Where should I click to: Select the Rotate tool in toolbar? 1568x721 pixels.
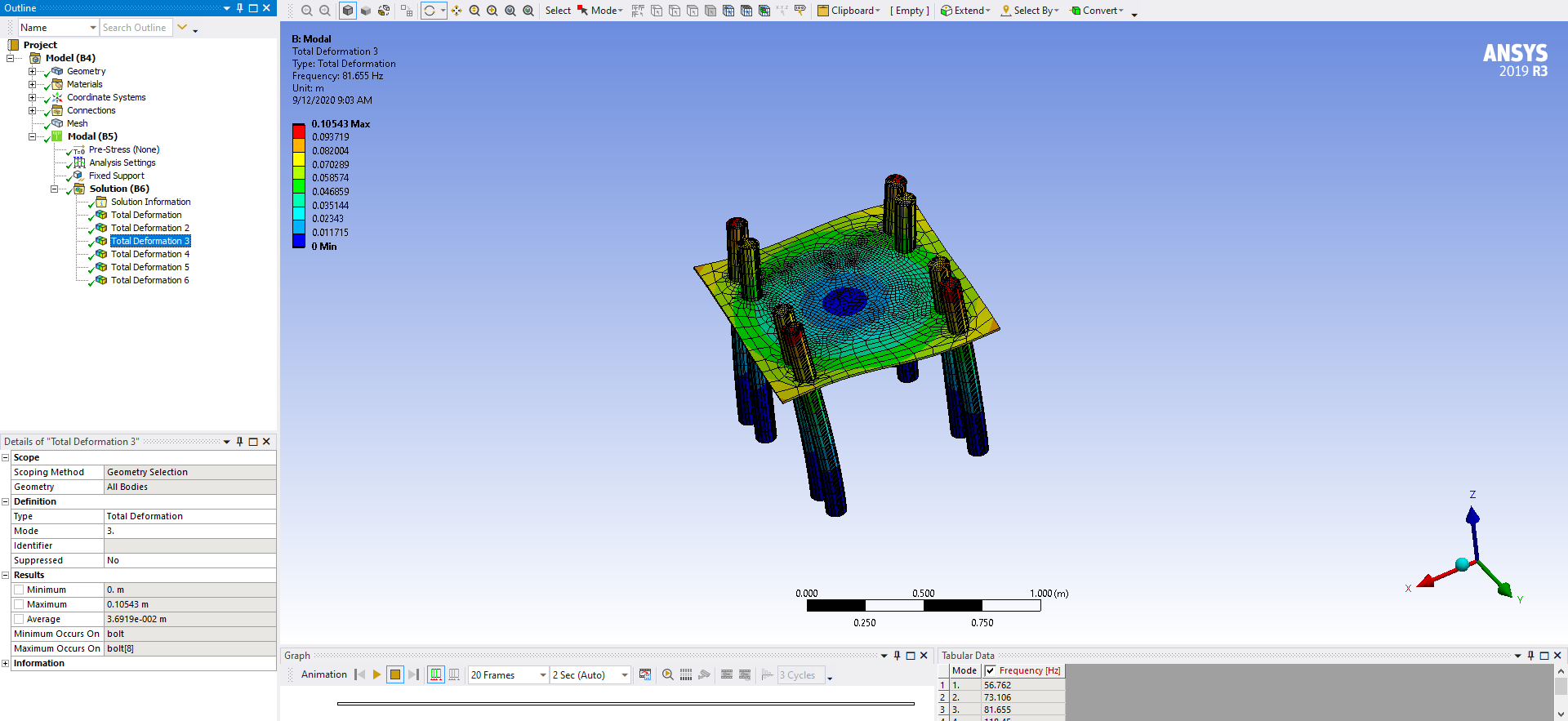click(x=430, y=11)
